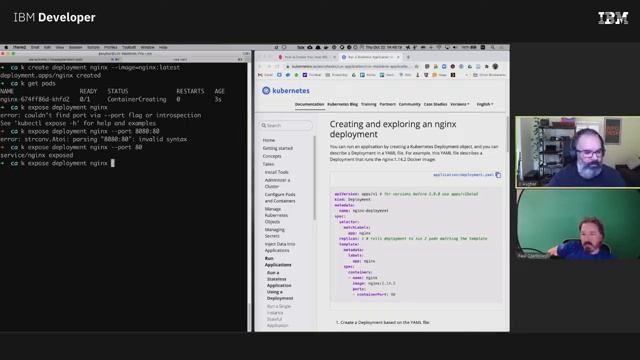Open Partners in the Kubernetes top nav
The width and height of the screenshot is (640, 360).
(x=388, y=104)
